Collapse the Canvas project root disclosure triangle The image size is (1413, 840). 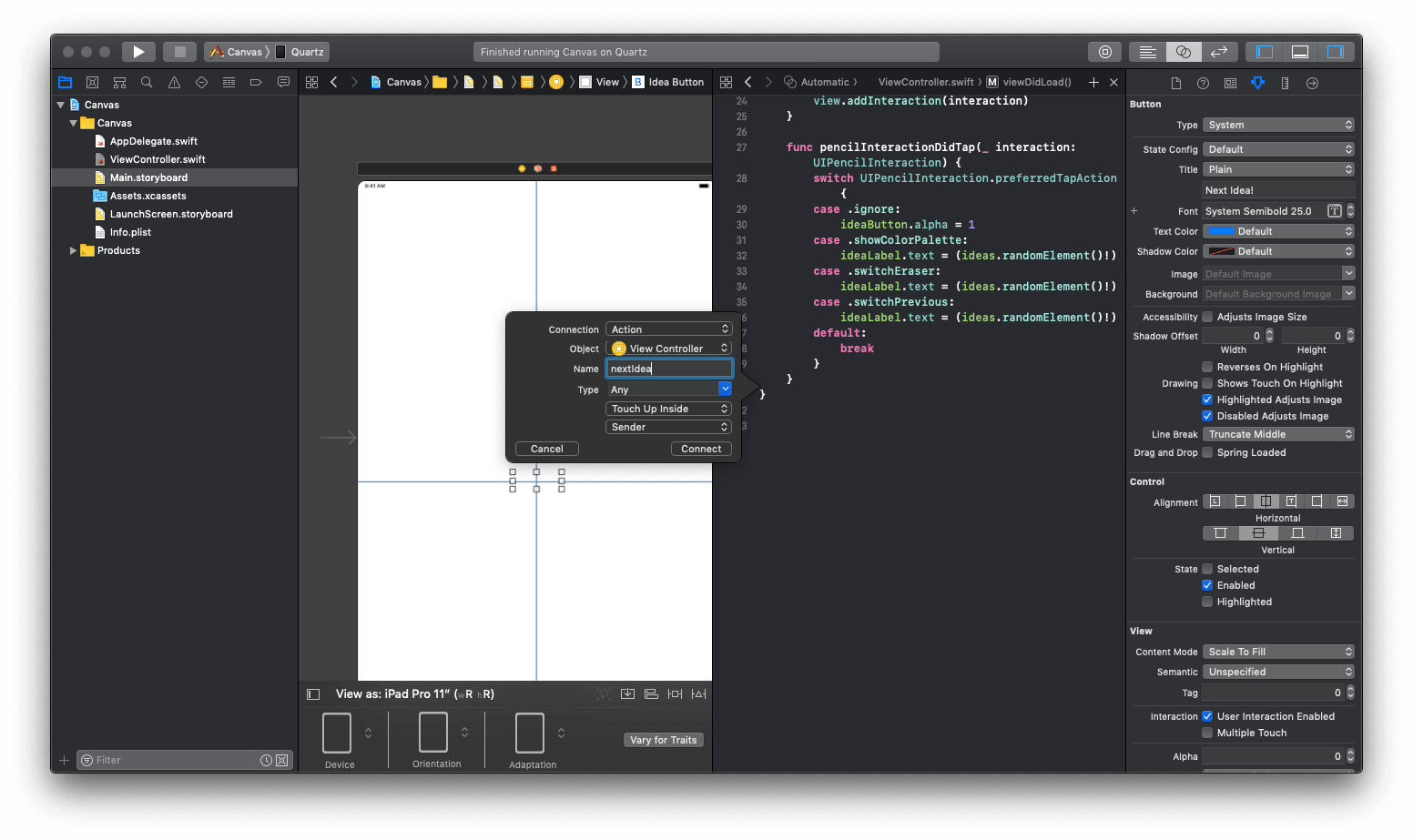click(x=61, y=105)
